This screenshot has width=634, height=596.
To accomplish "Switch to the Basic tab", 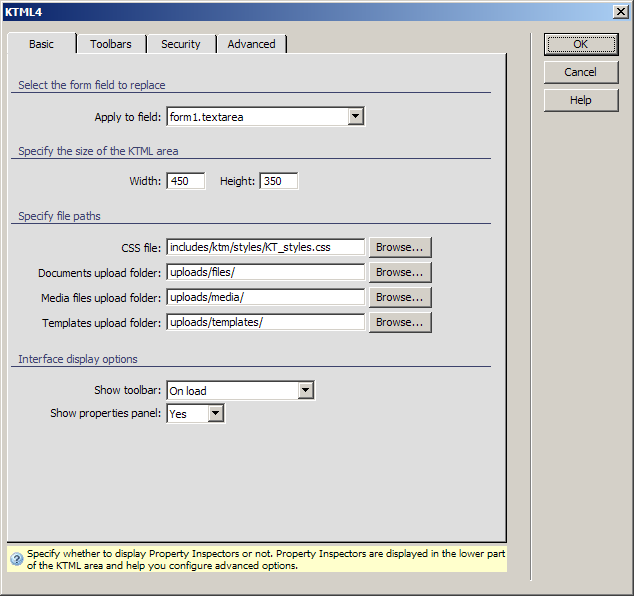I will pyautogui.click(x=41, y=44).
